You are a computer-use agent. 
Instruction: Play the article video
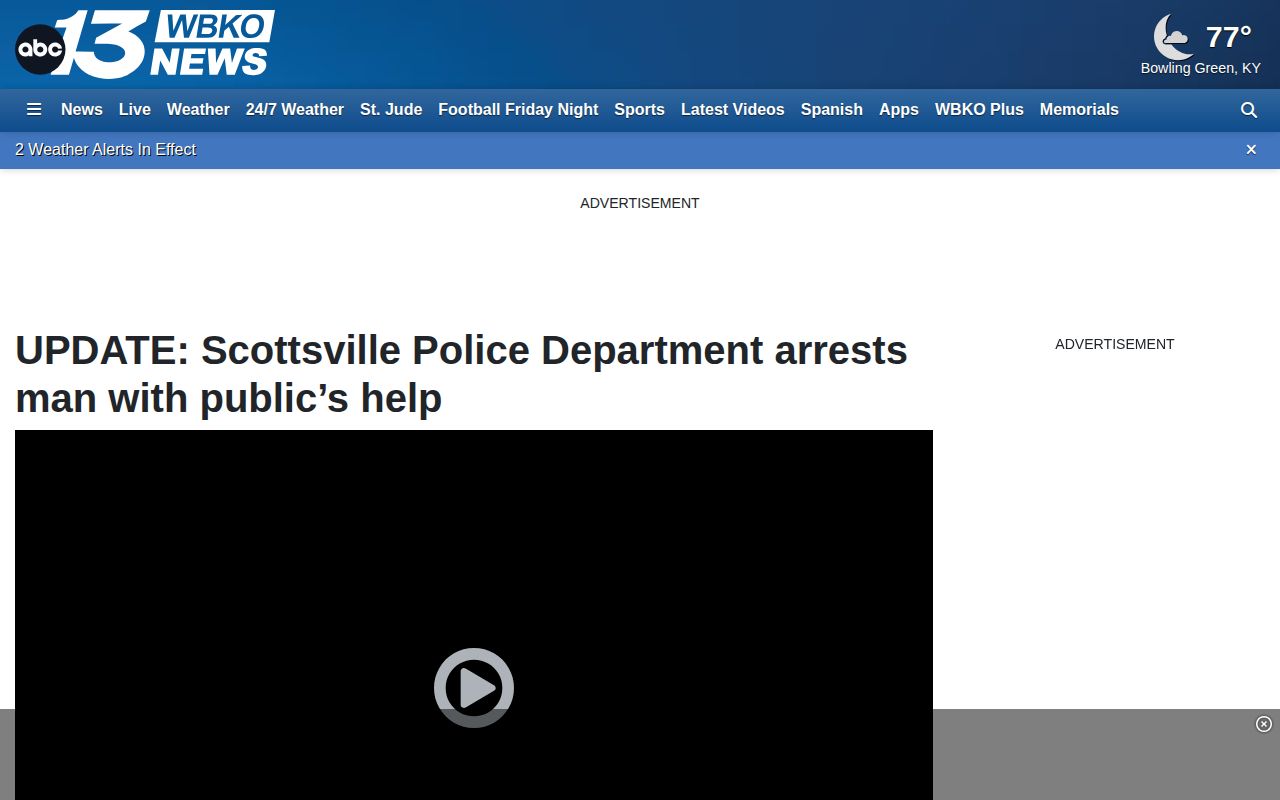(x=474, y=688)
